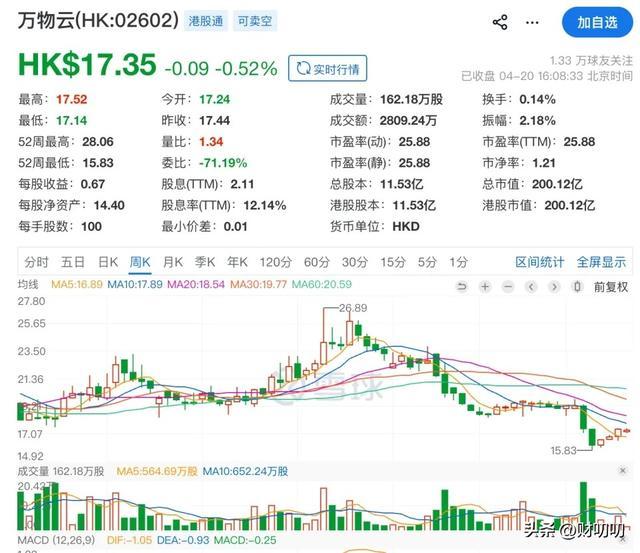Zoom in chart with plus icon
Screen dimensions: 640x553
click(485, 287)
